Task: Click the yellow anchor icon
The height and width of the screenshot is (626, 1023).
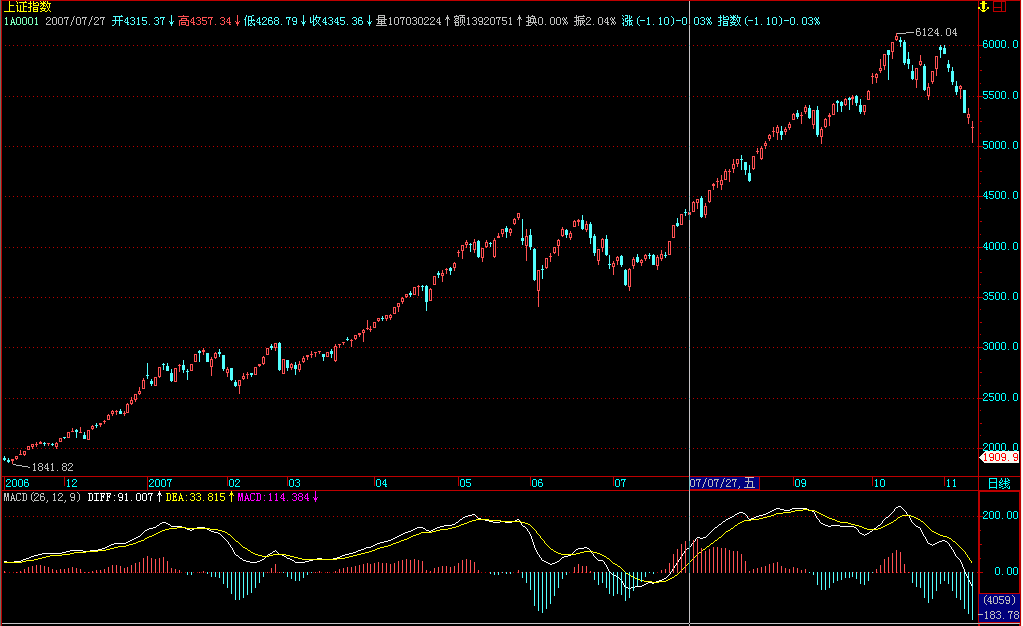Action: pyautogui.click(x=984, y=7)
